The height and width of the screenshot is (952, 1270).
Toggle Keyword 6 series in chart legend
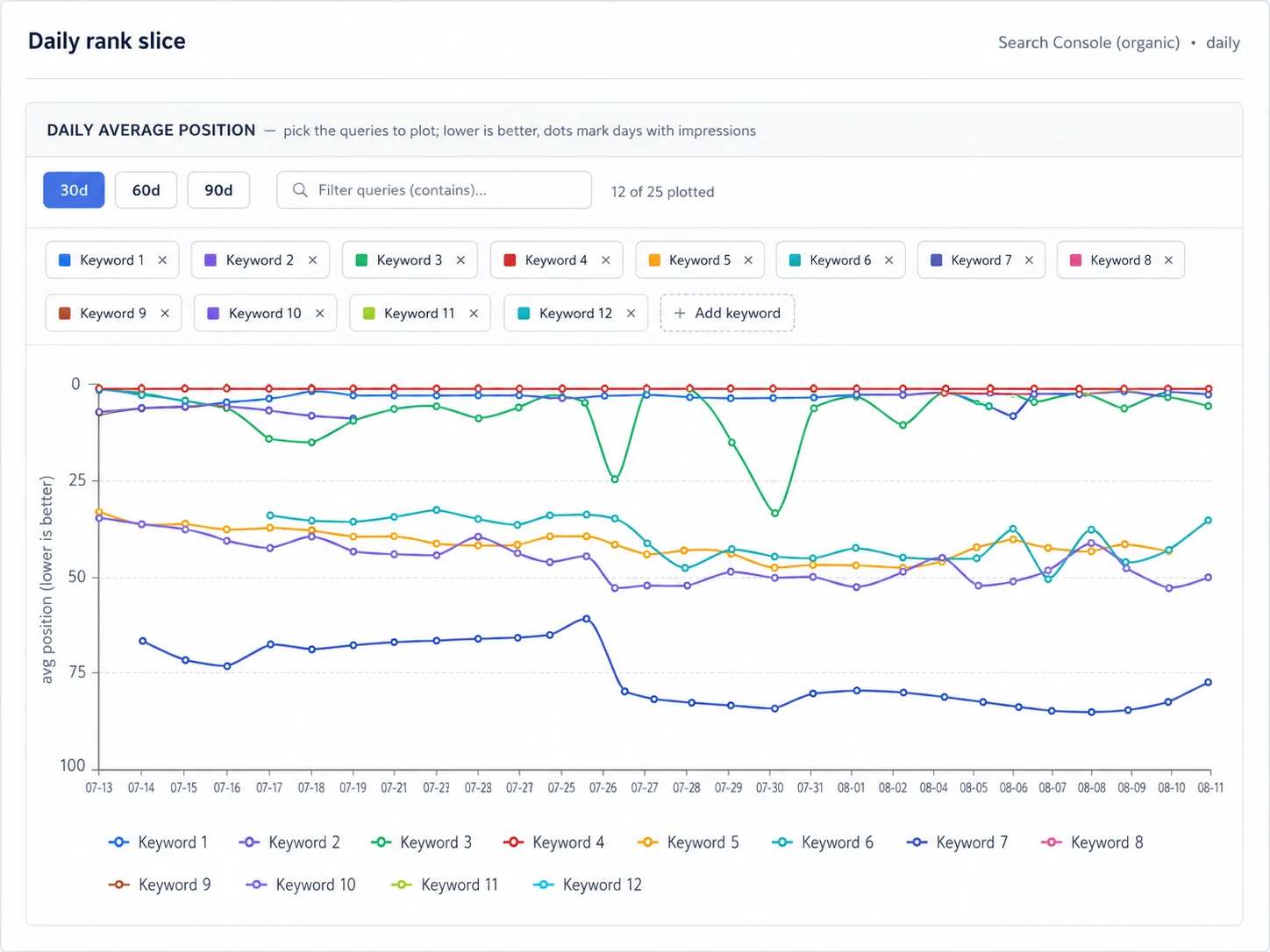pos(823,842)
